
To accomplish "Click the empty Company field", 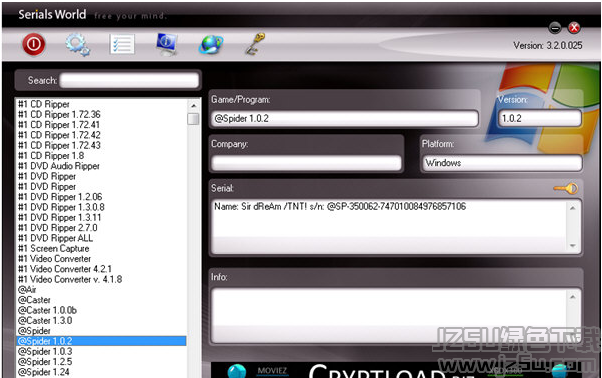I will 306,163.
